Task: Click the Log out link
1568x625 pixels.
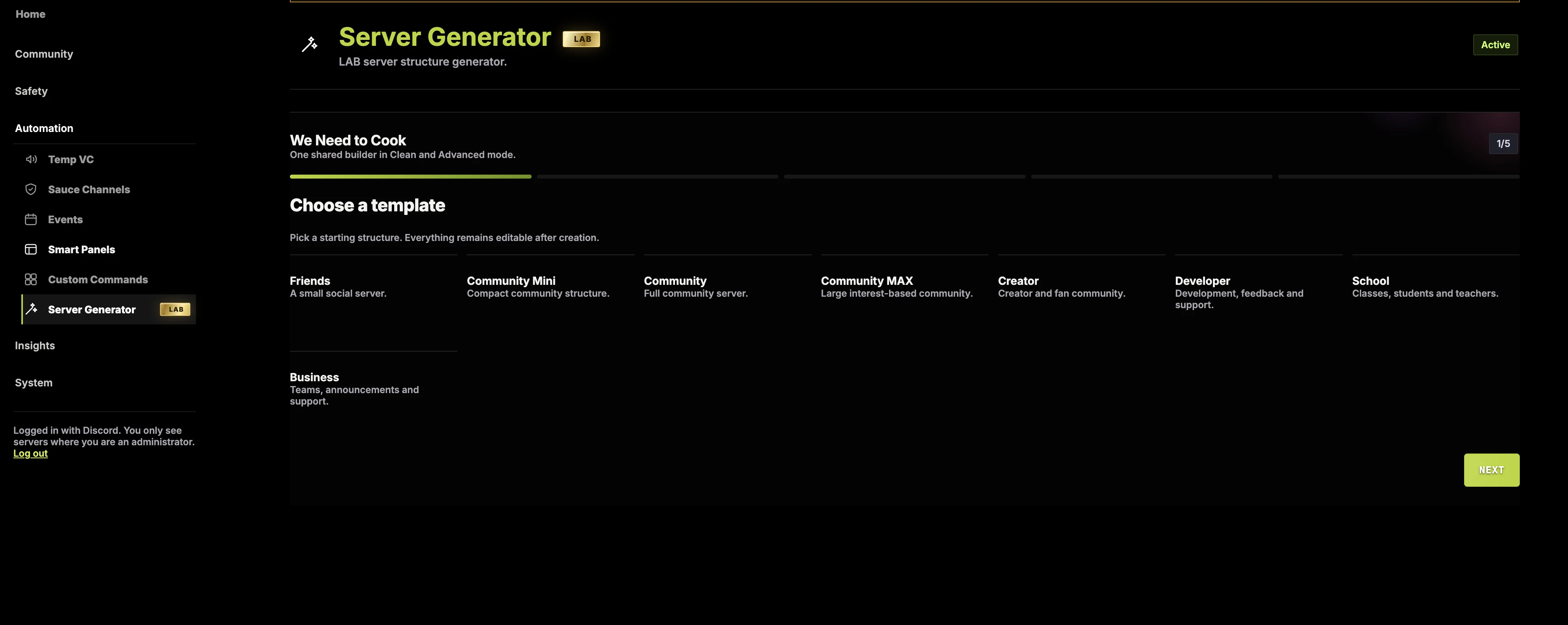Action: 30,454
